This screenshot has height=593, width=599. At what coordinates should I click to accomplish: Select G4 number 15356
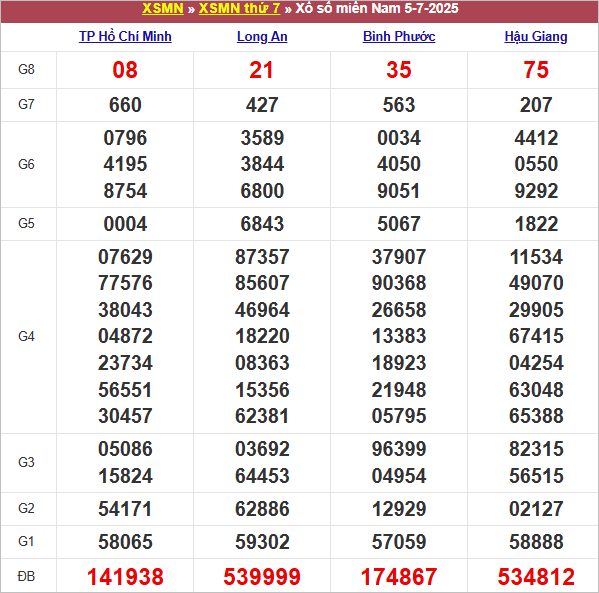(262, 390)
